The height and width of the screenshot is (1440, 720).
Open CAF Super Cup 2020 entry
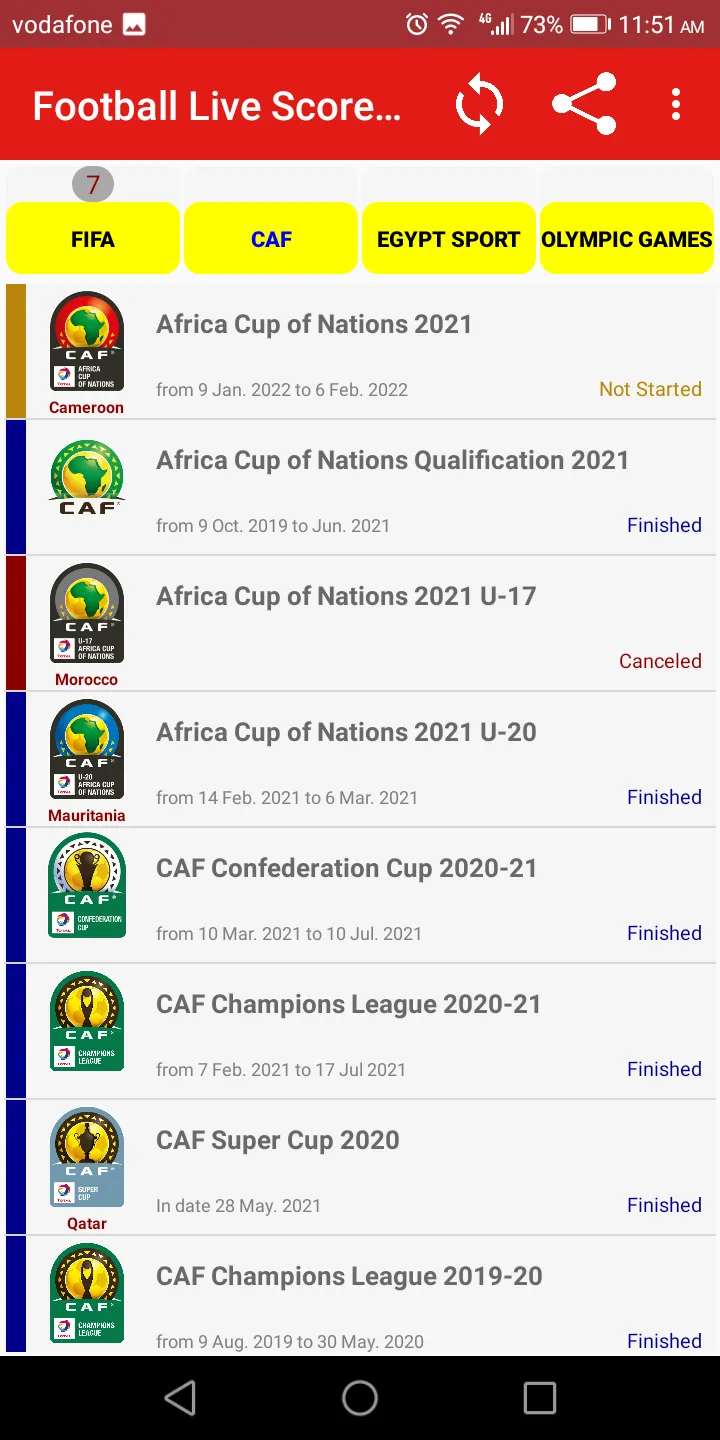(x=361, y=1167)
